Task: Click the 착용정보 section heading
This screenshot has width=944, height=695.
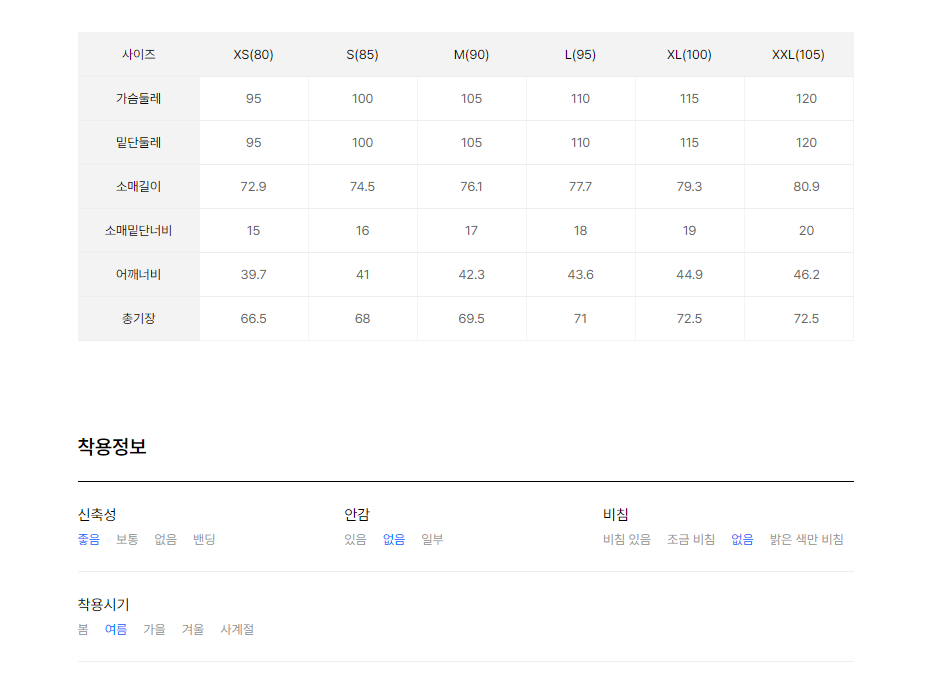Action: click(112, 447)
